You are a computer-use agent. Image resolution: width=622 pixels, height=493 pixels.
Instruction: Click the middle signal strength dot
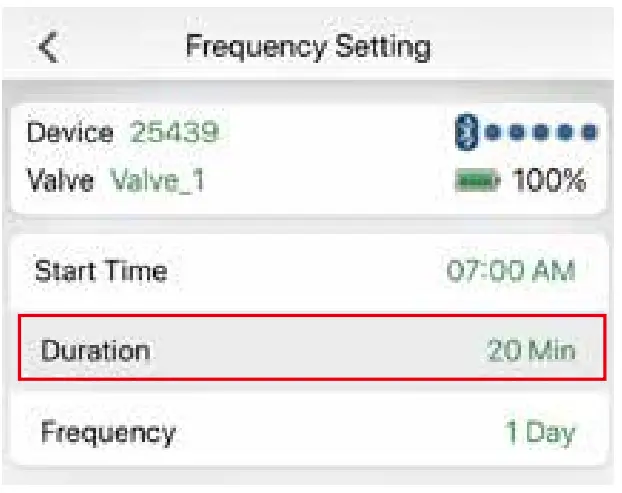pyautogui.click(x=542, y=131)
